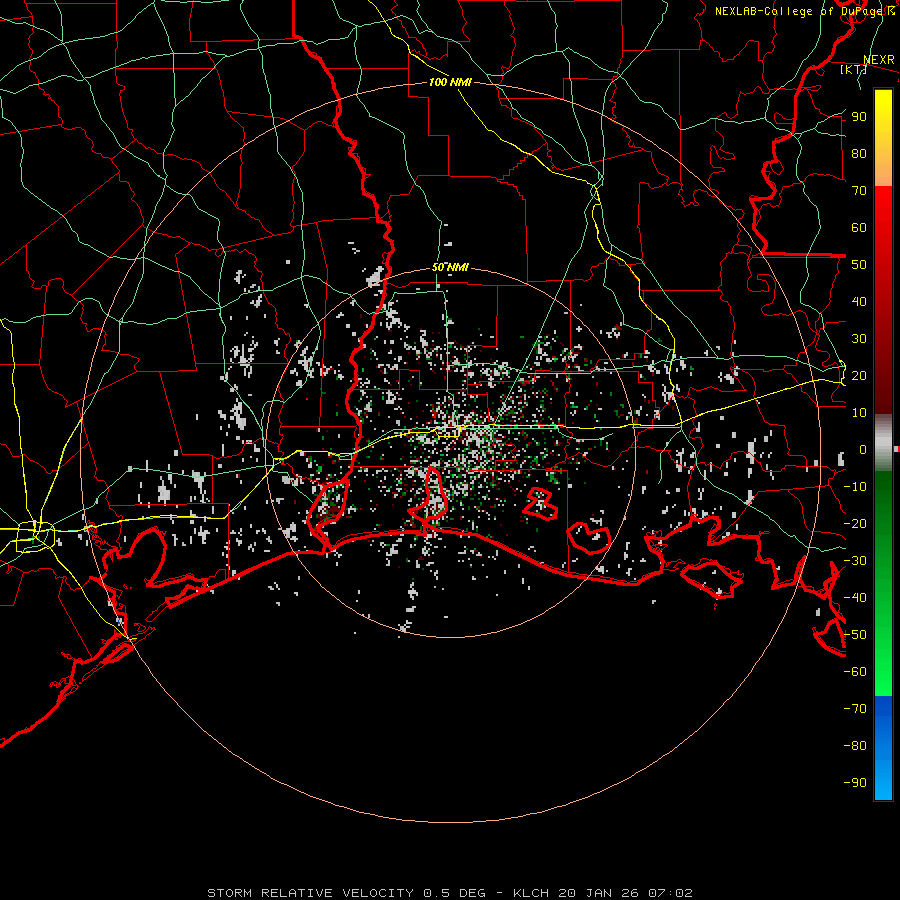
Task: Click the -40 scale value
Action: tap(855, 598)
